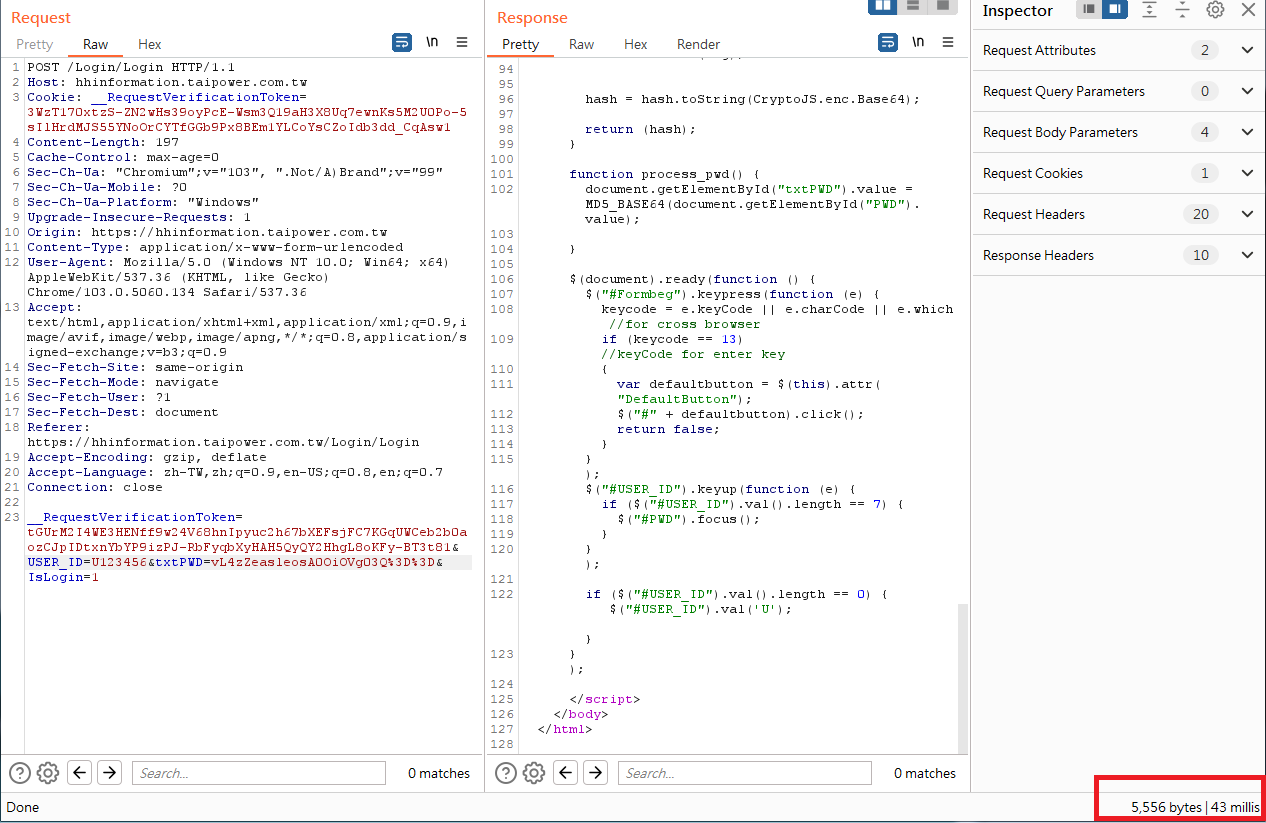Select combined tabbed request/response layout icon
1266x823 pixels.
click(942, 6)
